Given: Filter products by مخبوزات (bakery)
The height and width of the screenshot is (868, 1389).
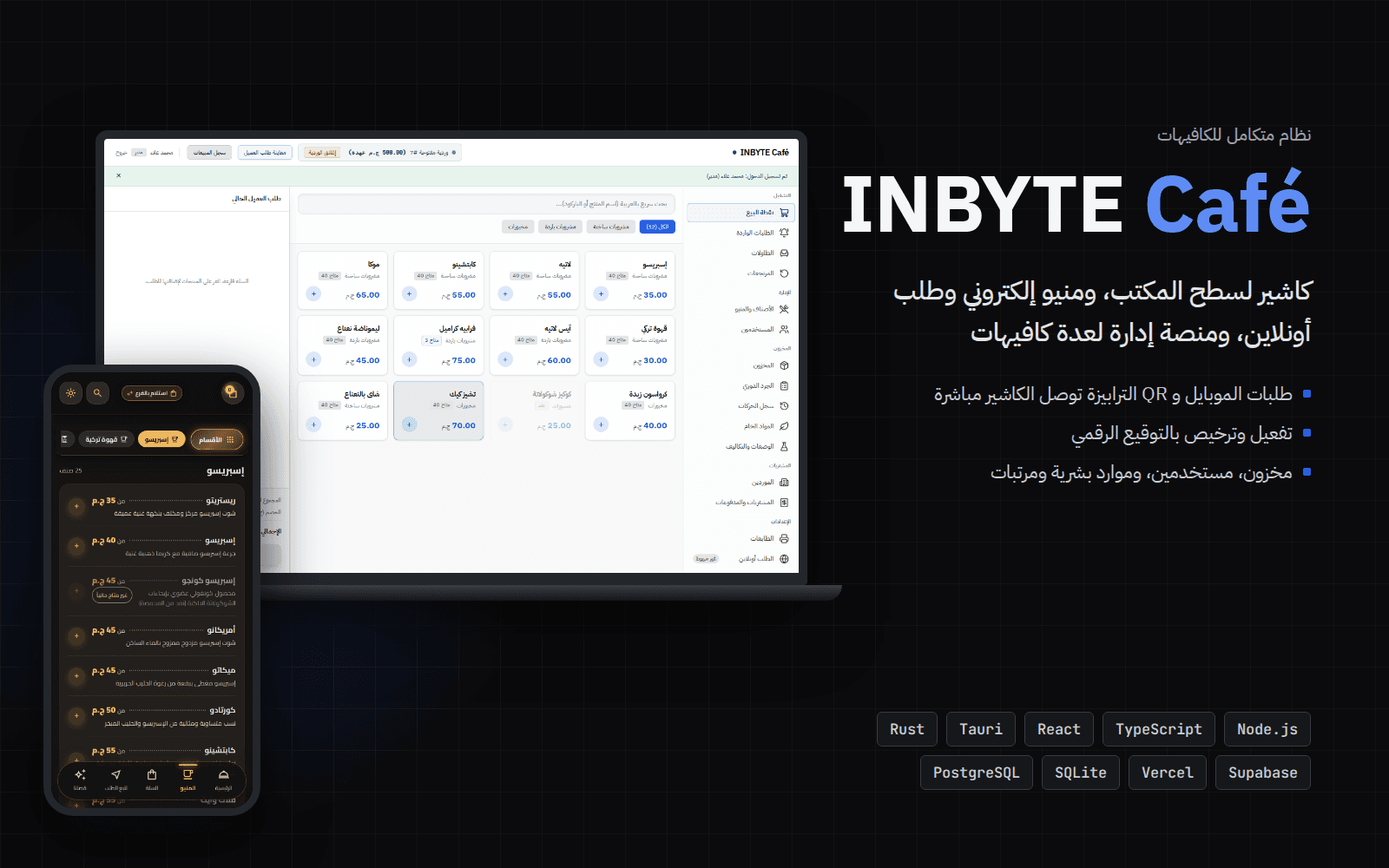Looking at the screenshot, I should click(x=518, y=227).
